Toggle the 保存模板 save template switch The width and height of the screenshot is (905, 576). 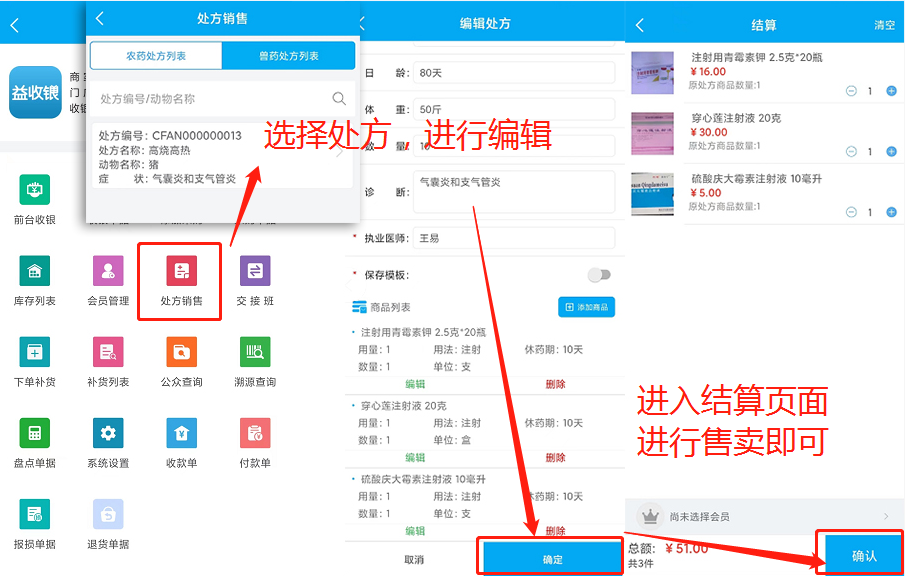[599, 275]
